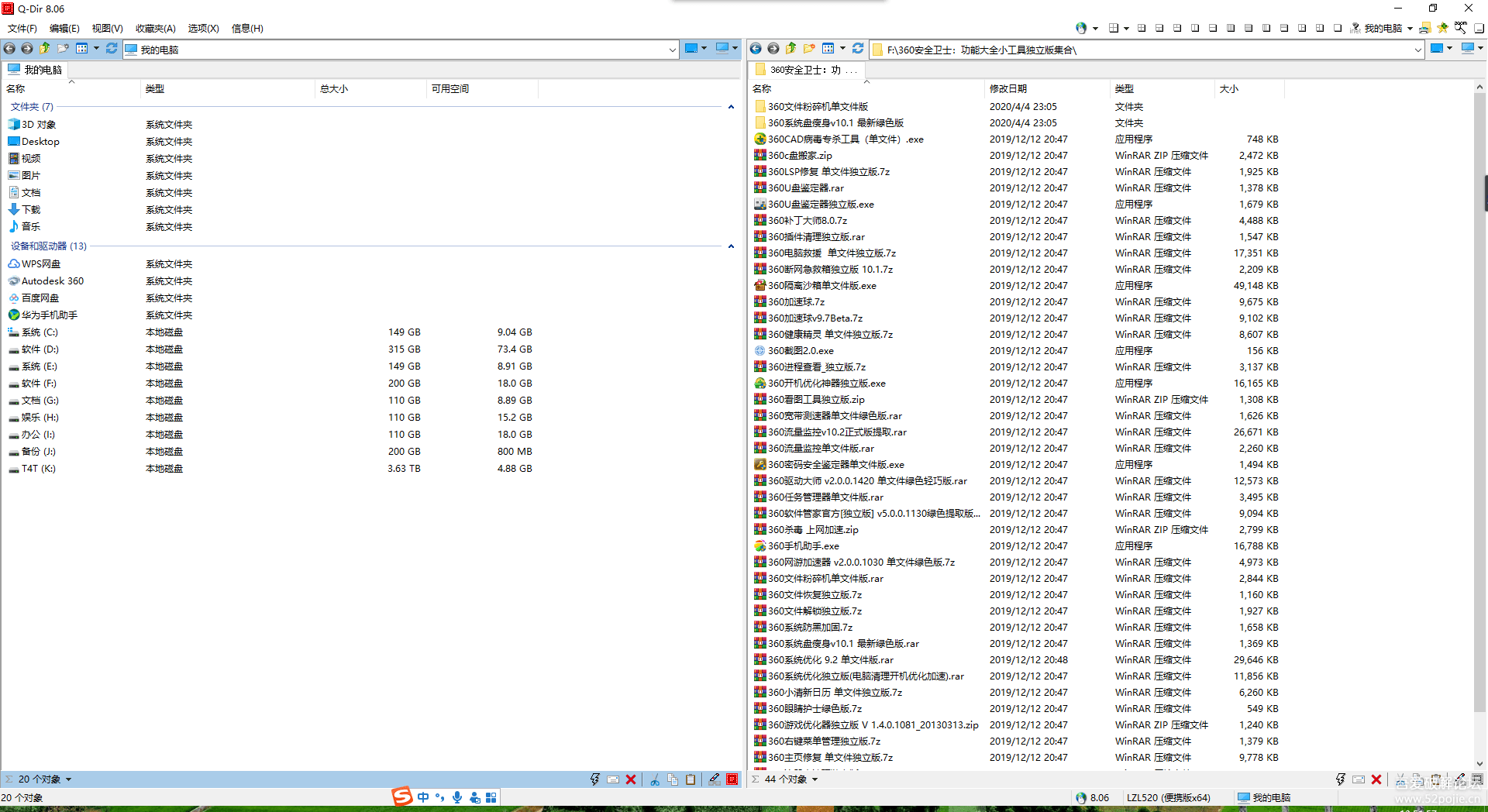This screenshot has height=812, width=1488.
Task: Refresh the left pane view
Action: [x=112, y=49]
